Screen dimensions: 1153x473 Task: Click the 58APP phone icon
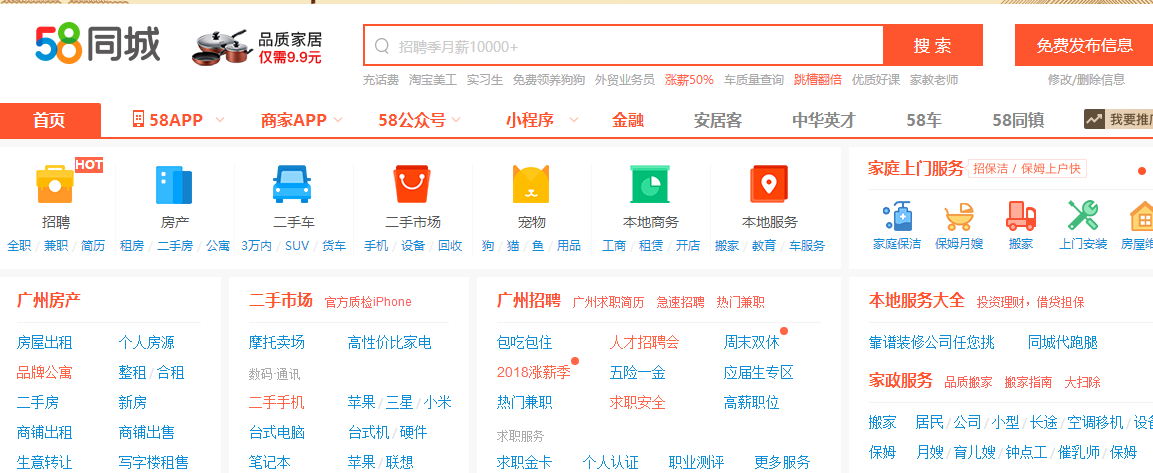[138, 119]
